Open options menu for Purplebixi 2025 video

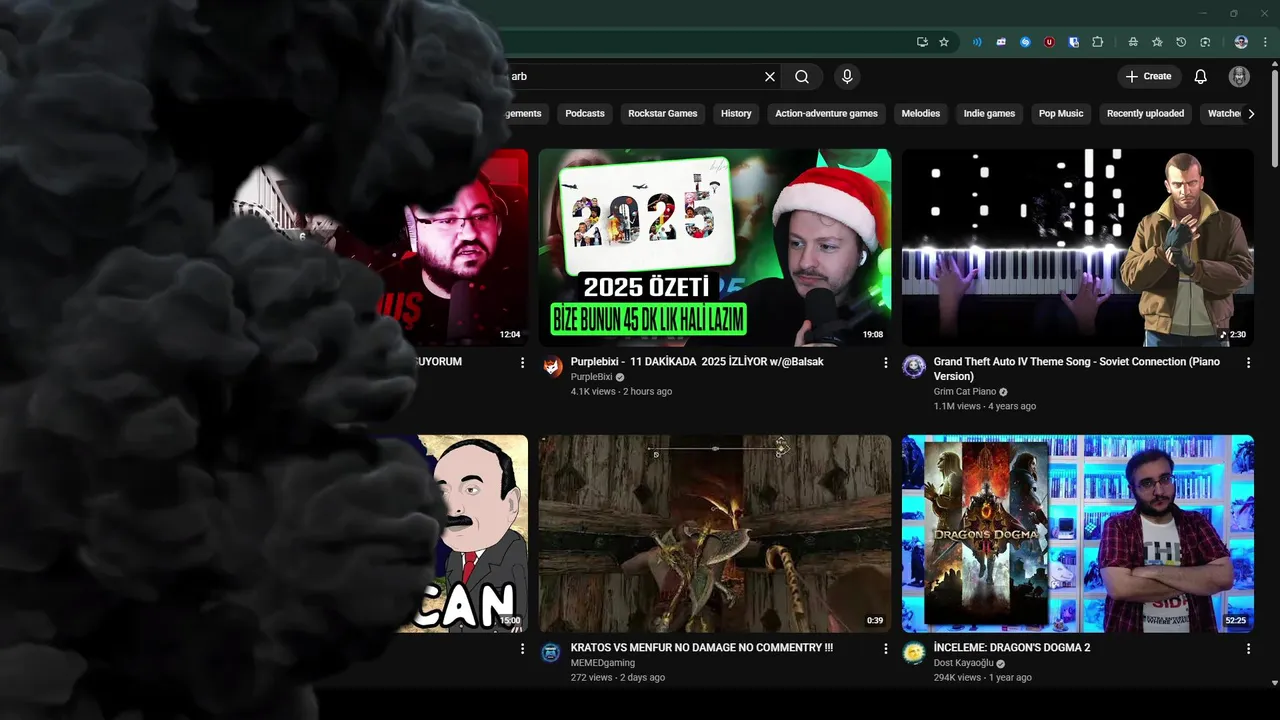click(885, 363)
